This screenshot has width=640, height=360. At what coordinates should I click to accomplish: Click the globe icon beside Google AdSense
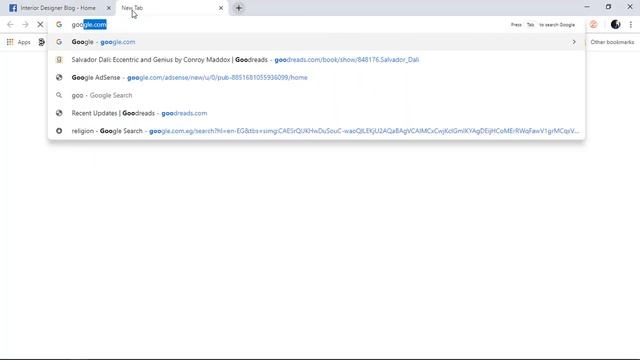[x=59, y=78]
